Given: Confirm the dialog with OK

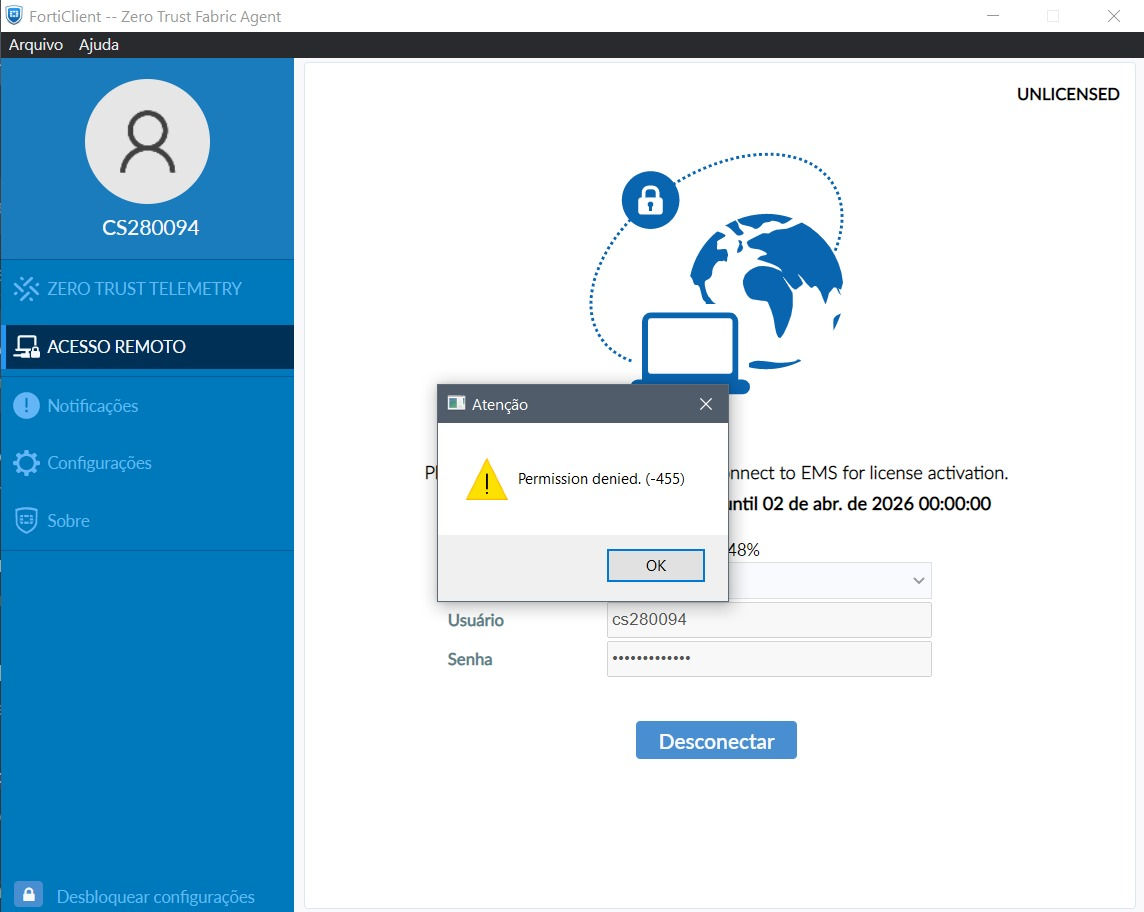Looking at the screenshot, I should (x=656, y=565).
